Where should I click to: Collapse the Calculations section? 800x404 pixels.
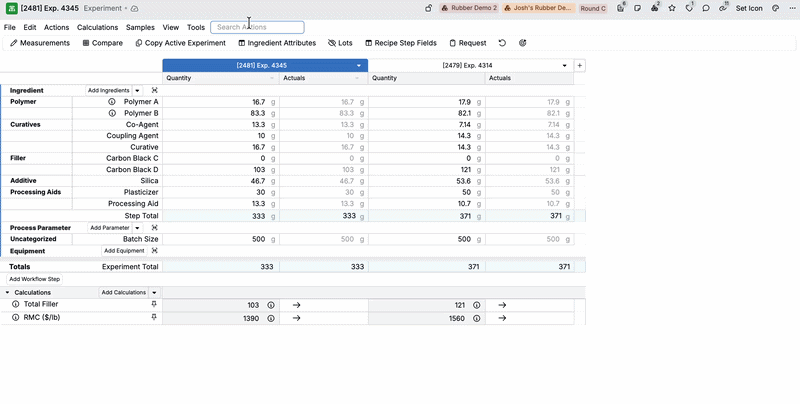click(8, 292)
